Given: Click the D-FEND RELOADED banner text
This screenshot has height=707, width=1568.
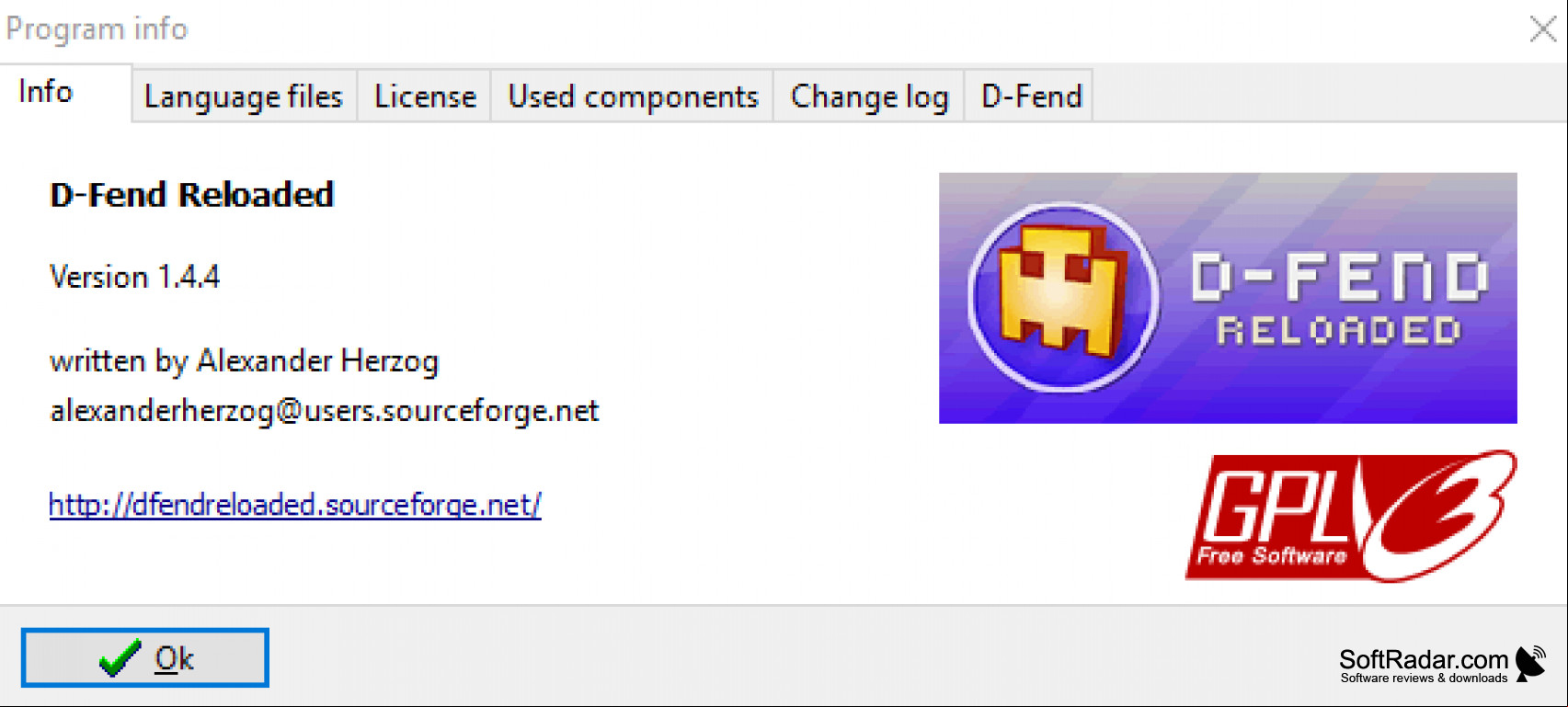Looking at the screenshot, I should point(1340,300).
